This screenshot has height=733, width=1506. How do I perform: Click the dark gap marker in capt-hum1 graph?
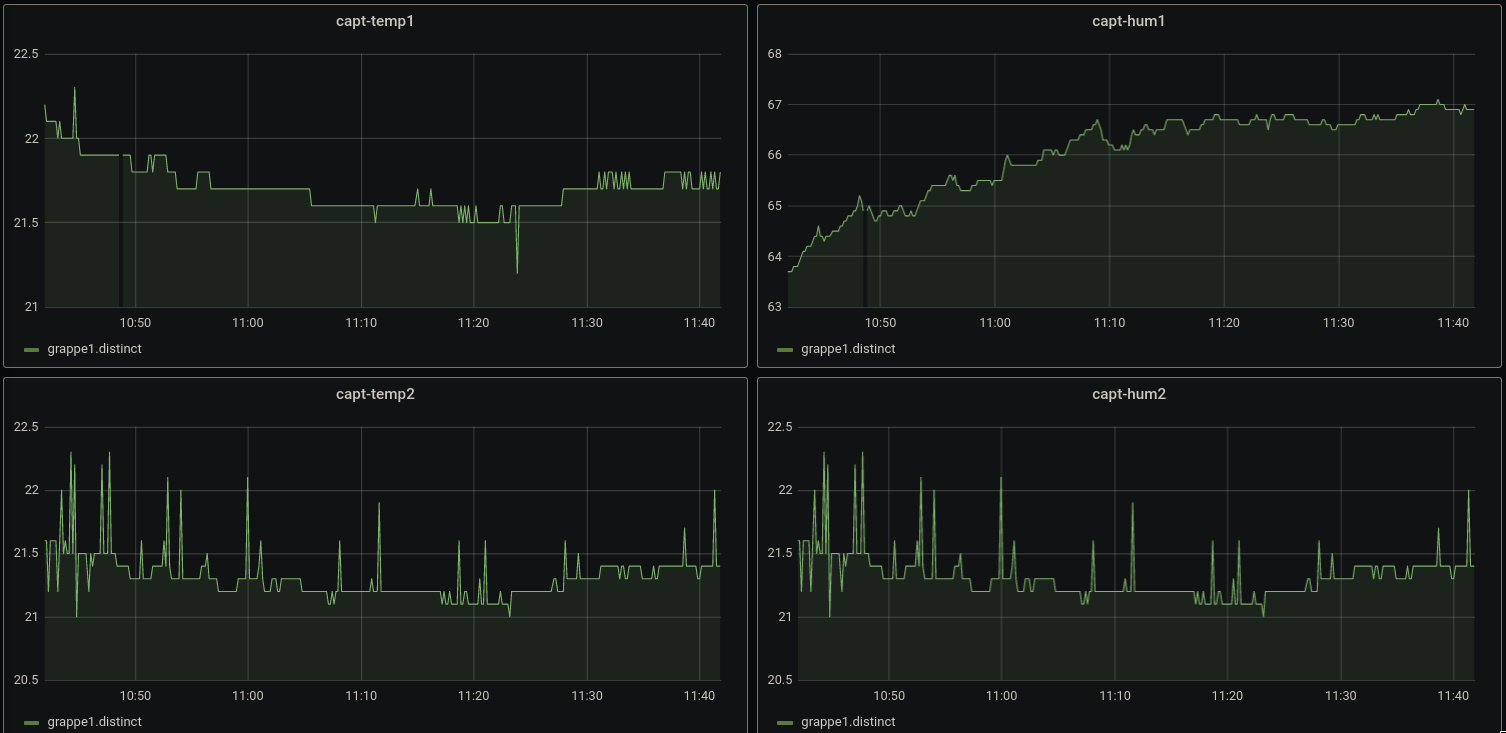(x=865, y=257)
